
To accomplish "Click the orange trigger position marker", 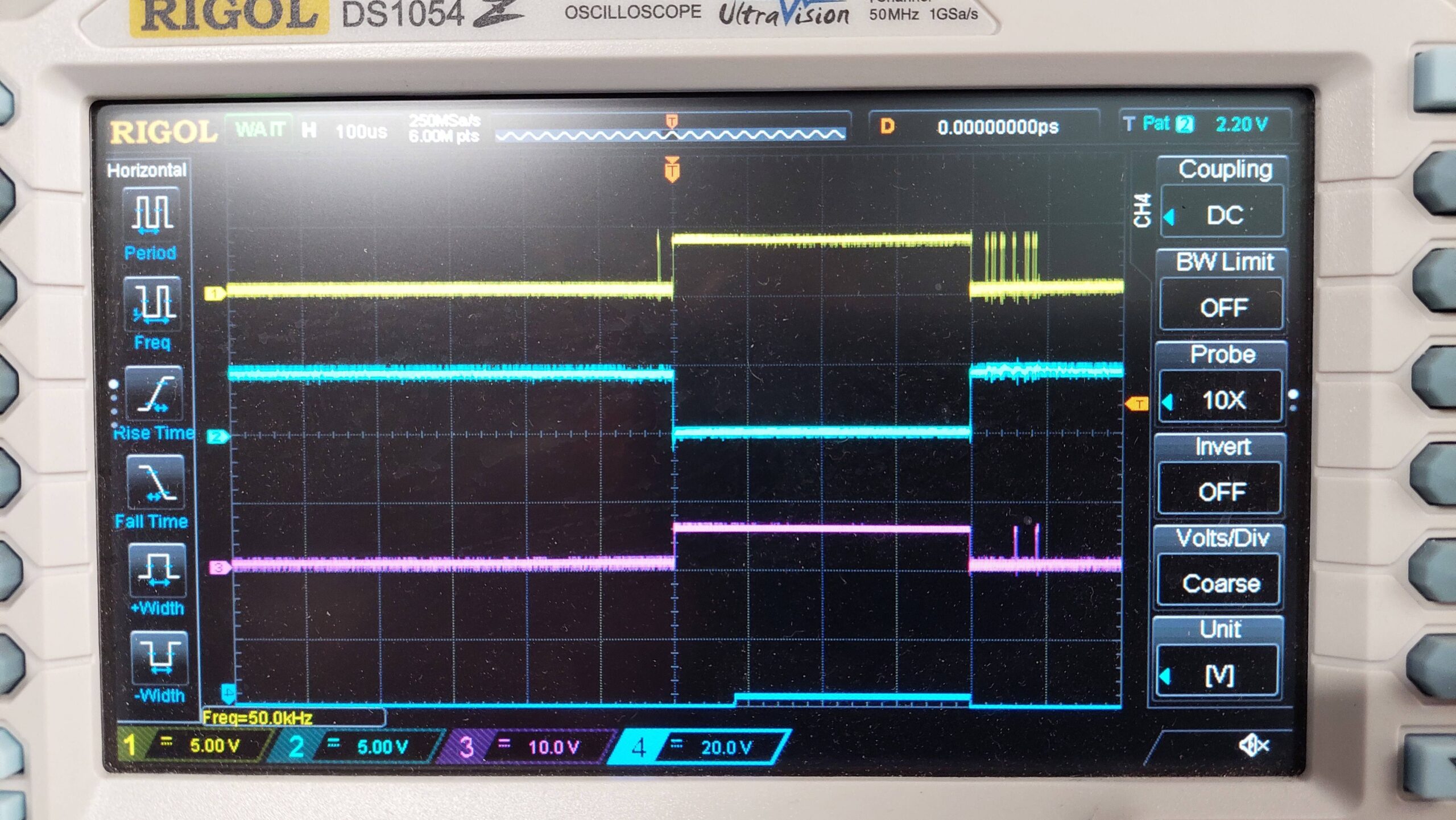I will [672, 170].
